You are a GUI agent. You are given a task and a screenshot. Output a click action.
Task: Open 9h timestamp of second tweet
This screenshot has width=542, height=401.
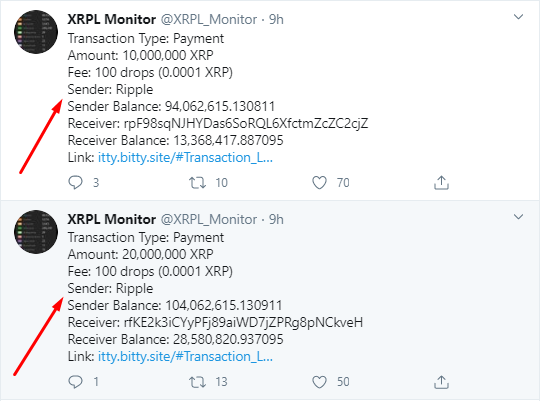[276, 219]
